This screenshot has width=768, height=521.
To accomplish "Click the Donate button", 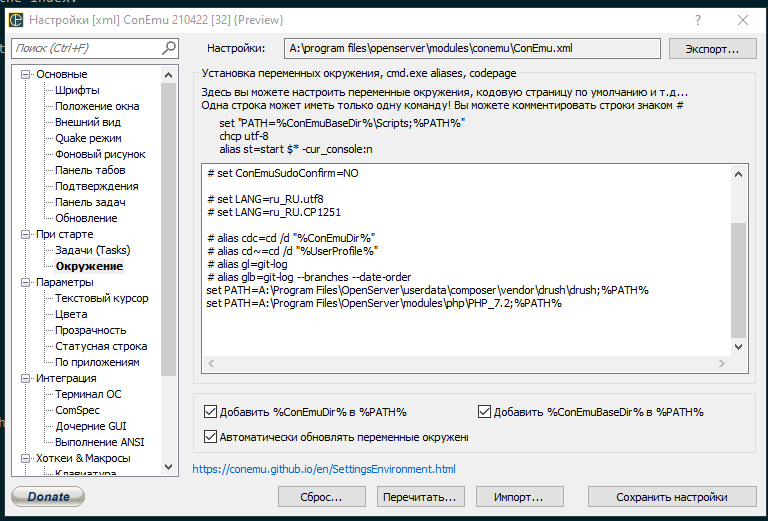I will [48, 496].
